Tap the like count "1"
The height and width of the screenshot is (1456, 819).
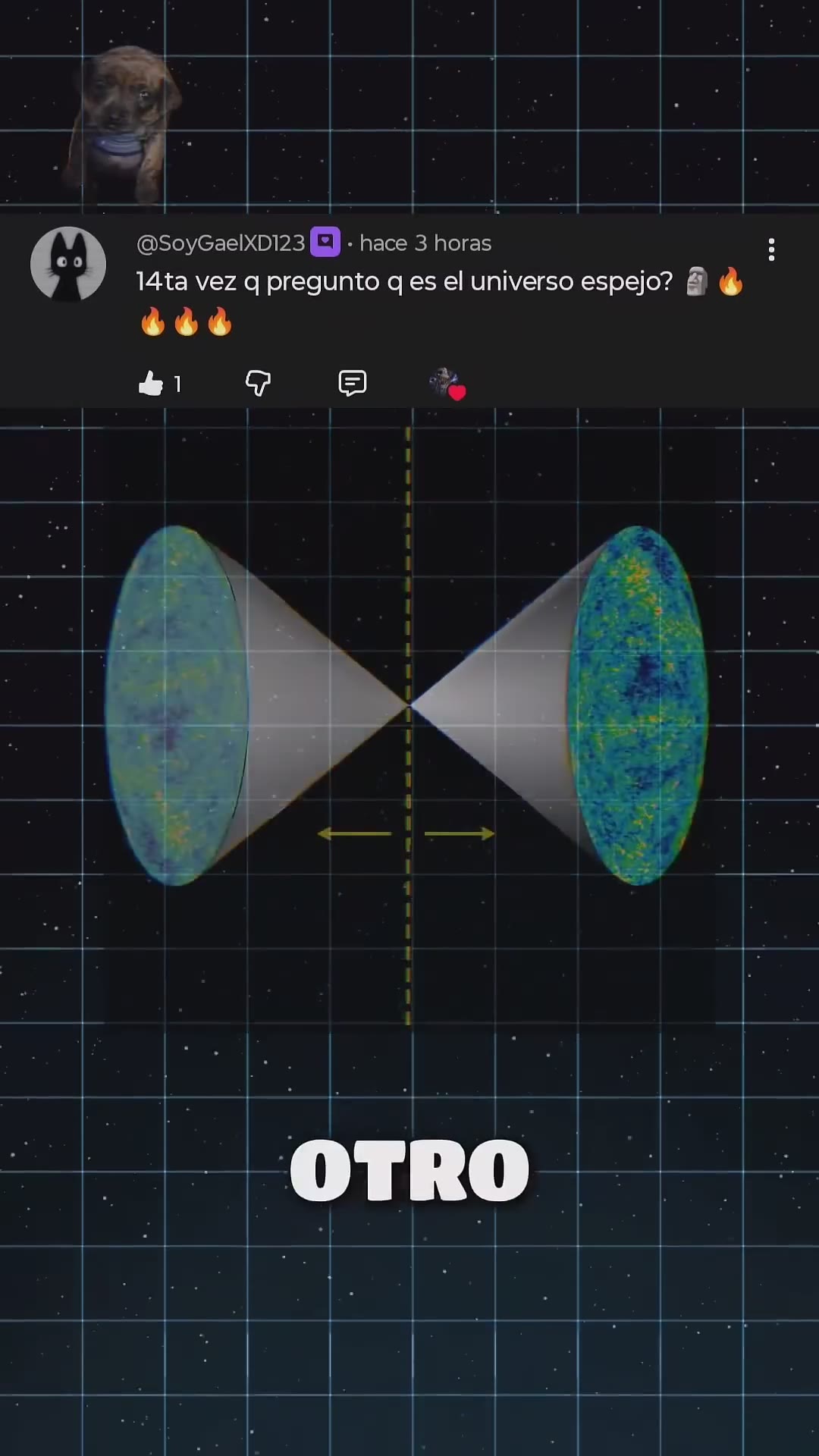[x=177, y=384]
